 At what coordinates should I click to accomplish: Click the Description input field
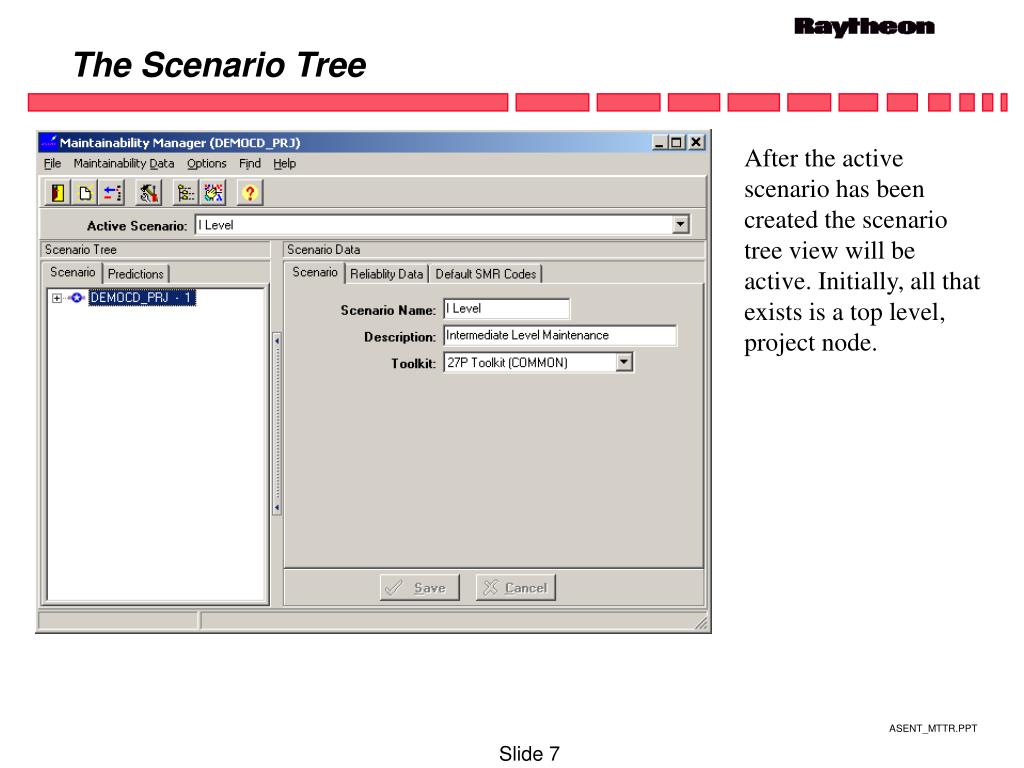coord(560,335)
